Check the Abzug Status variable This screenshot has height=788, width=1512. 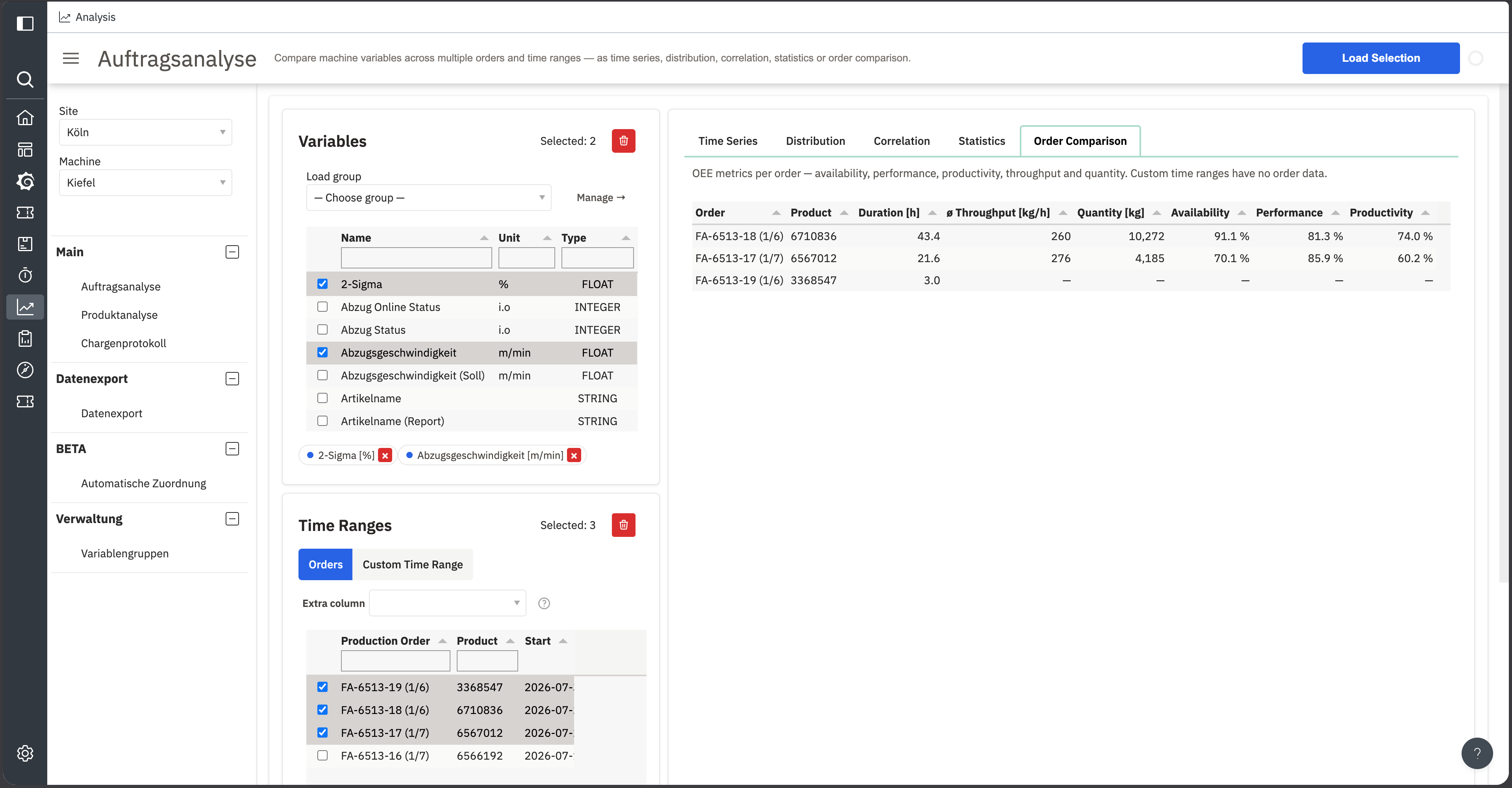click(322, 330)
